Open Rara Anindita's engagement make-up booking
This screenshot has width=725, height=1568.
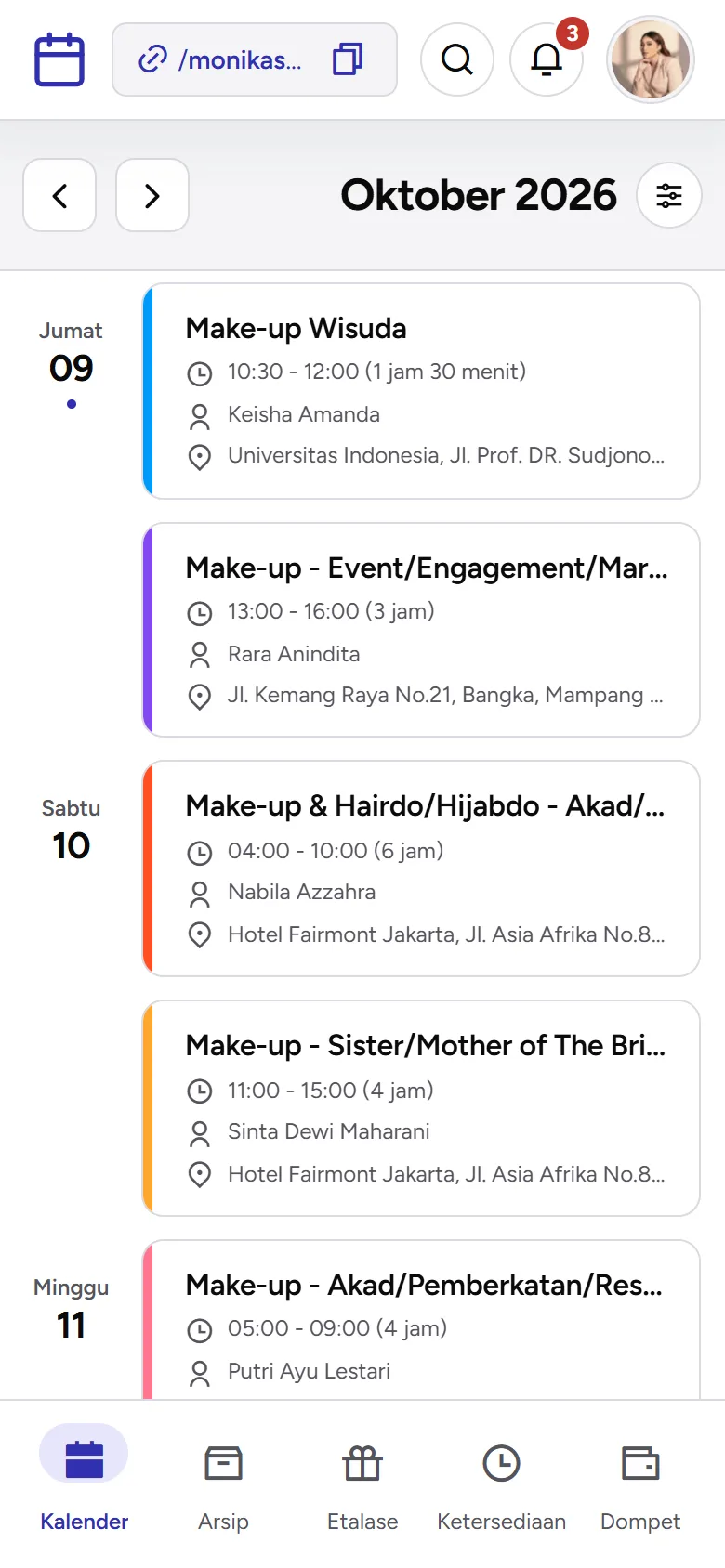pyautogui.click(x=421, y=630)
